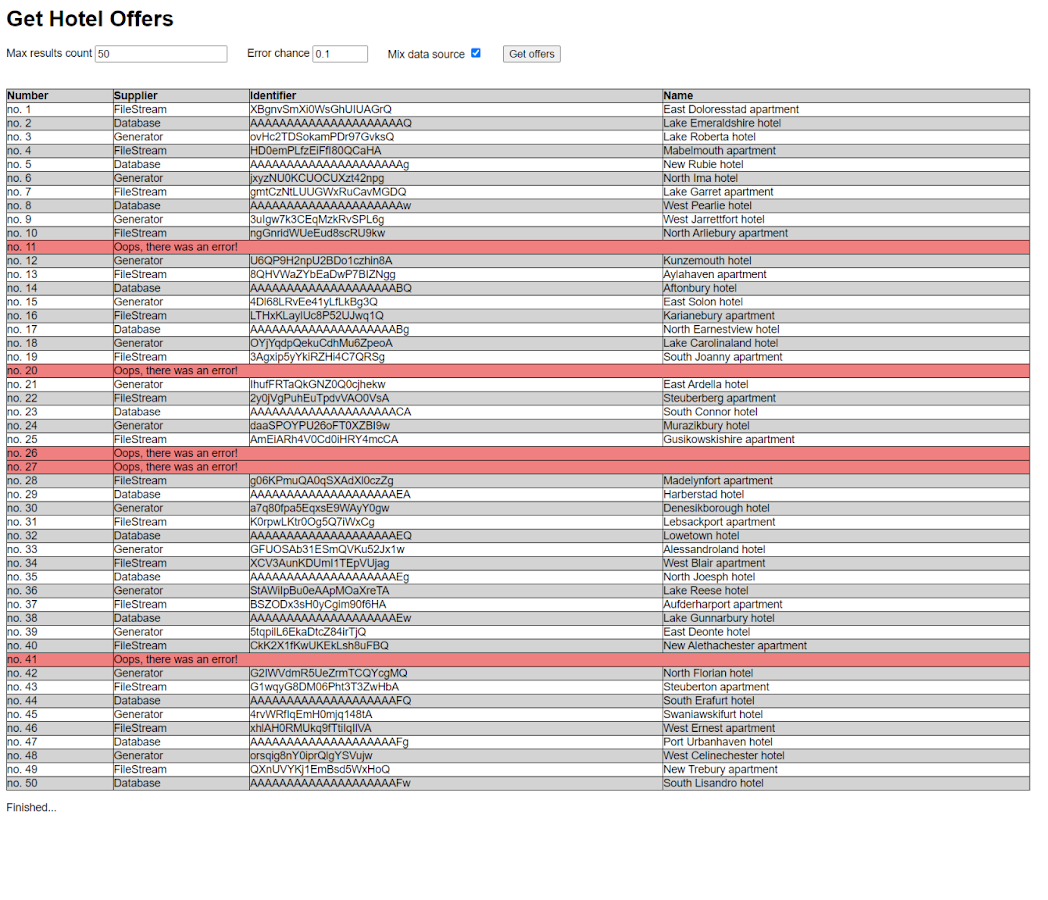Click the Supplier column header
This screenshot has height=900, width=1048.
pos(135,96)
